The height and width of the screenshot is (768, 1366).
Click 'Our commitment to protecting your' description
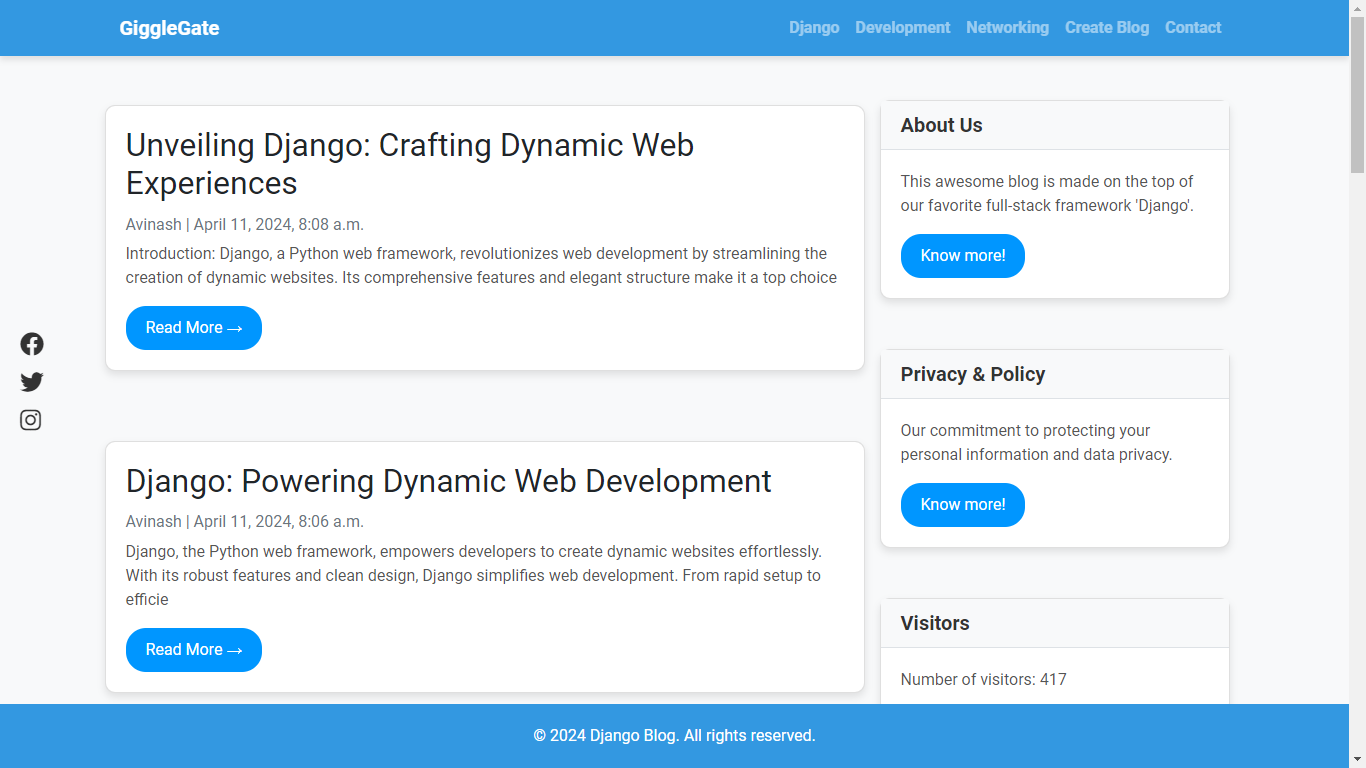click(x=1036, y=443)
